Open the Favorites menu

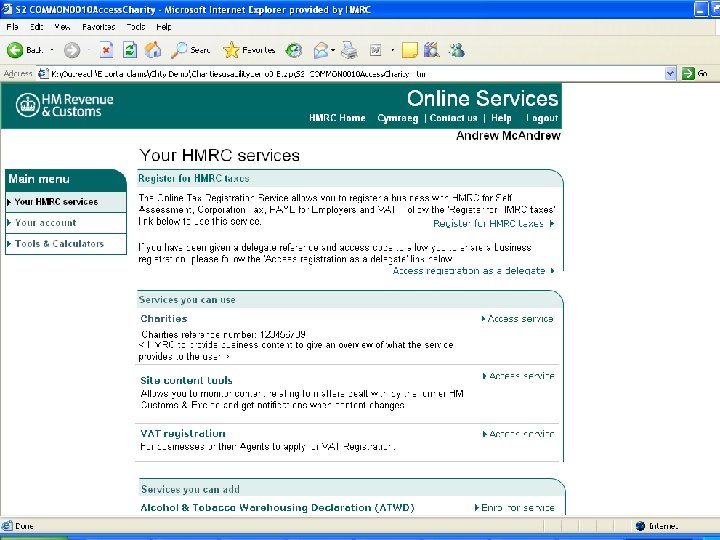[x=99, y=27]
